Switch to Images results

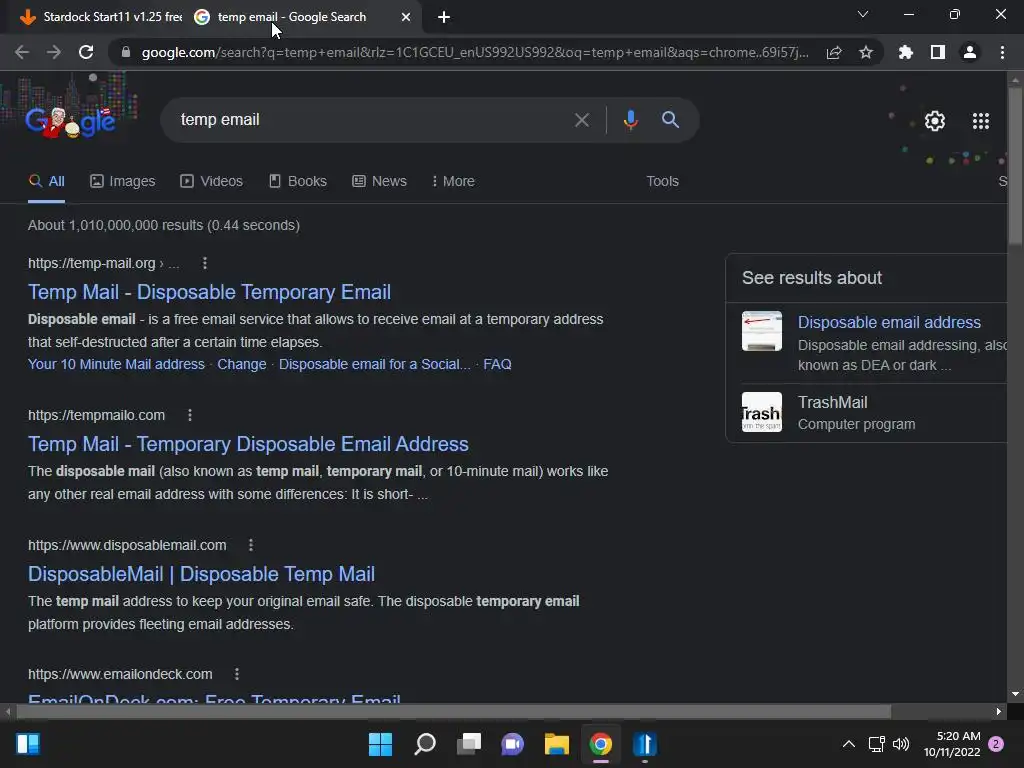click(123, 182)
